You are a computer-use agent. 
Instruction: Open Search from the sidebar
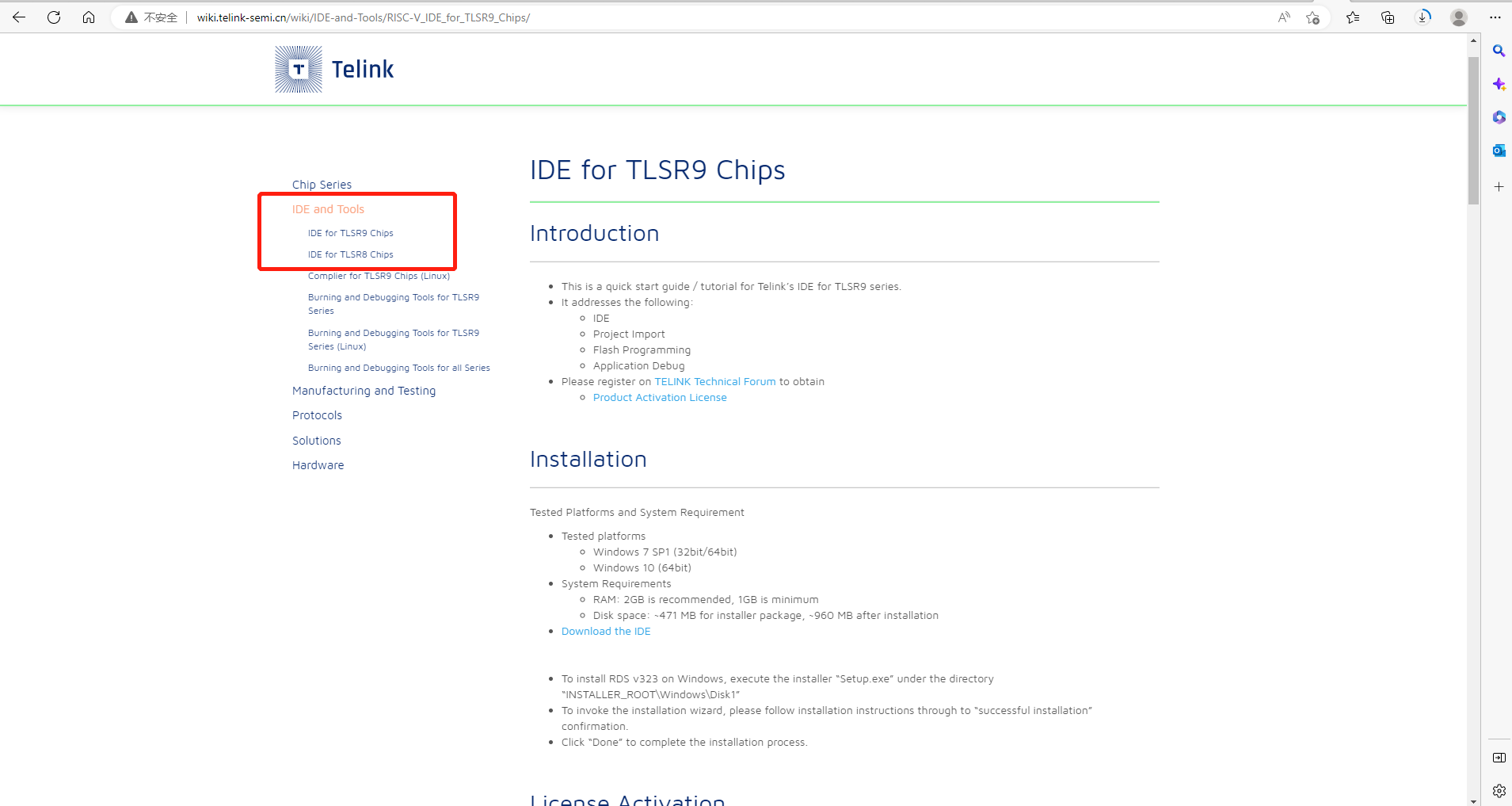(x=1499, y=50)
